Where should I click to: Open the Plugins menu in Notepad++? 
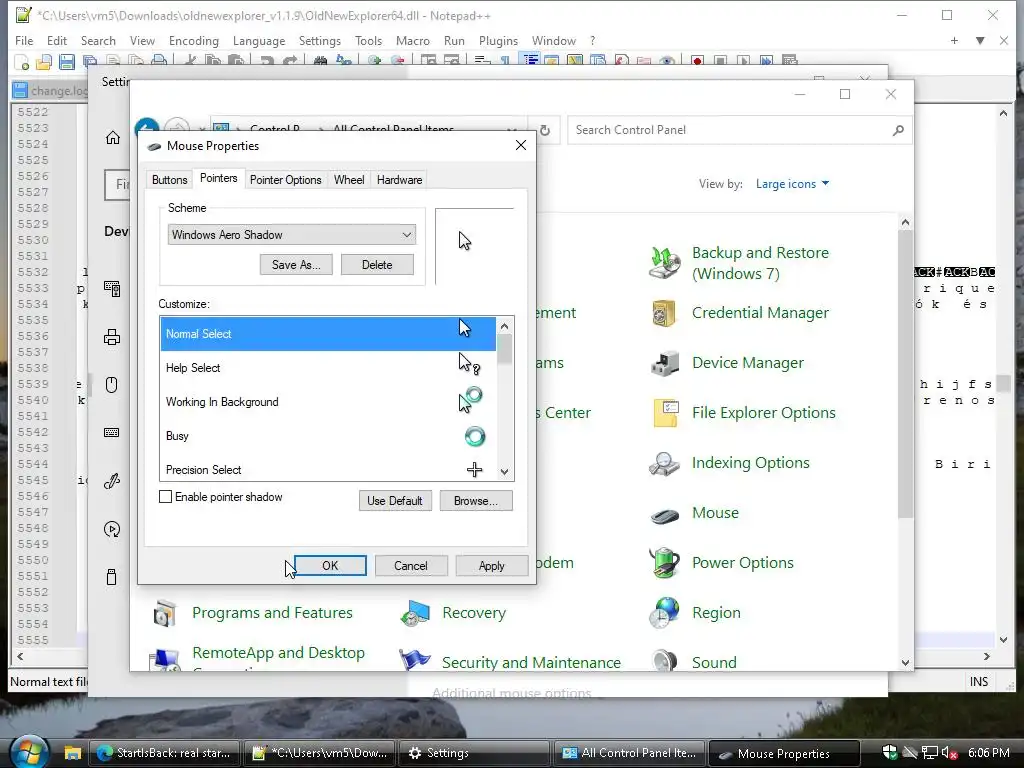pos(498,40)
